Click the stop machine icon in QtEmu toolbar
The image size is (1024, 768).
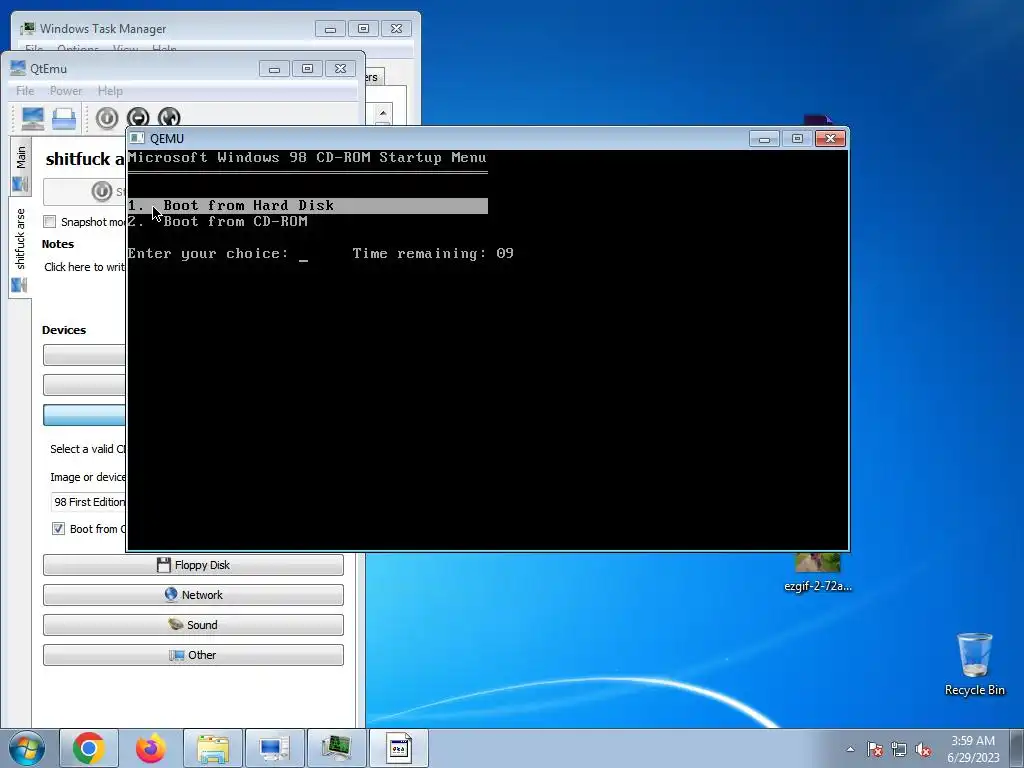tap(138, 118)
